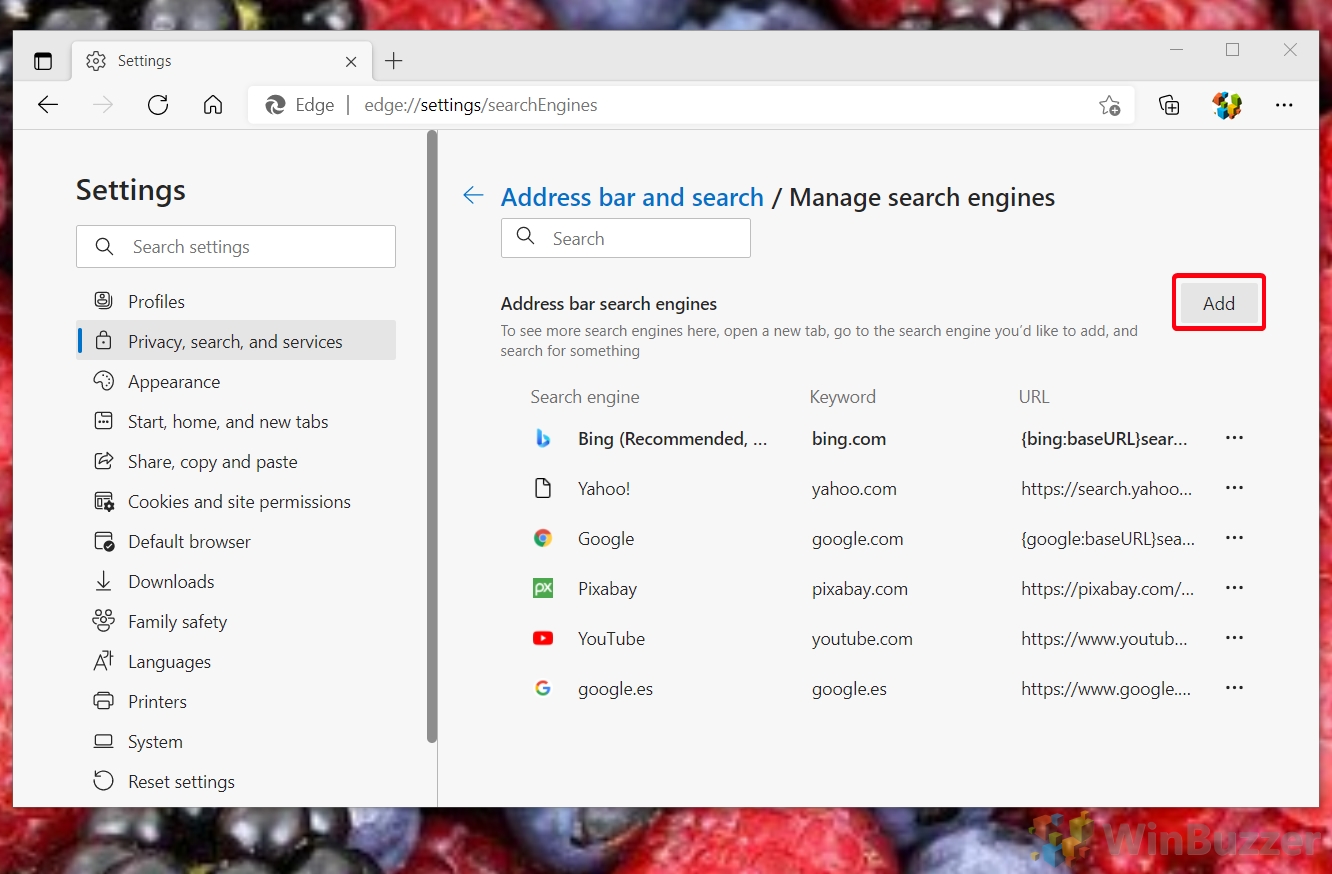This screenshot has height=874, width=1332.
Task: Open Edge Settings and more menu
Action: (1285, 105)
